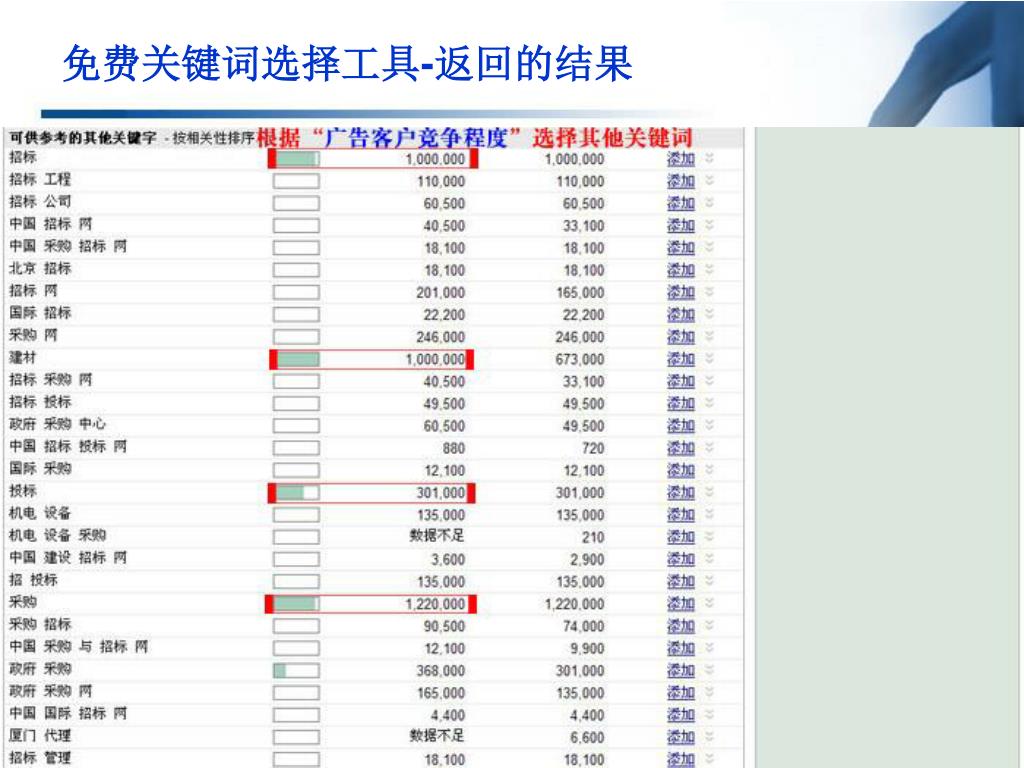Select the keyword text 政府 采购 中心
This screenshot has height=768, width=1024.
point(57,424)
